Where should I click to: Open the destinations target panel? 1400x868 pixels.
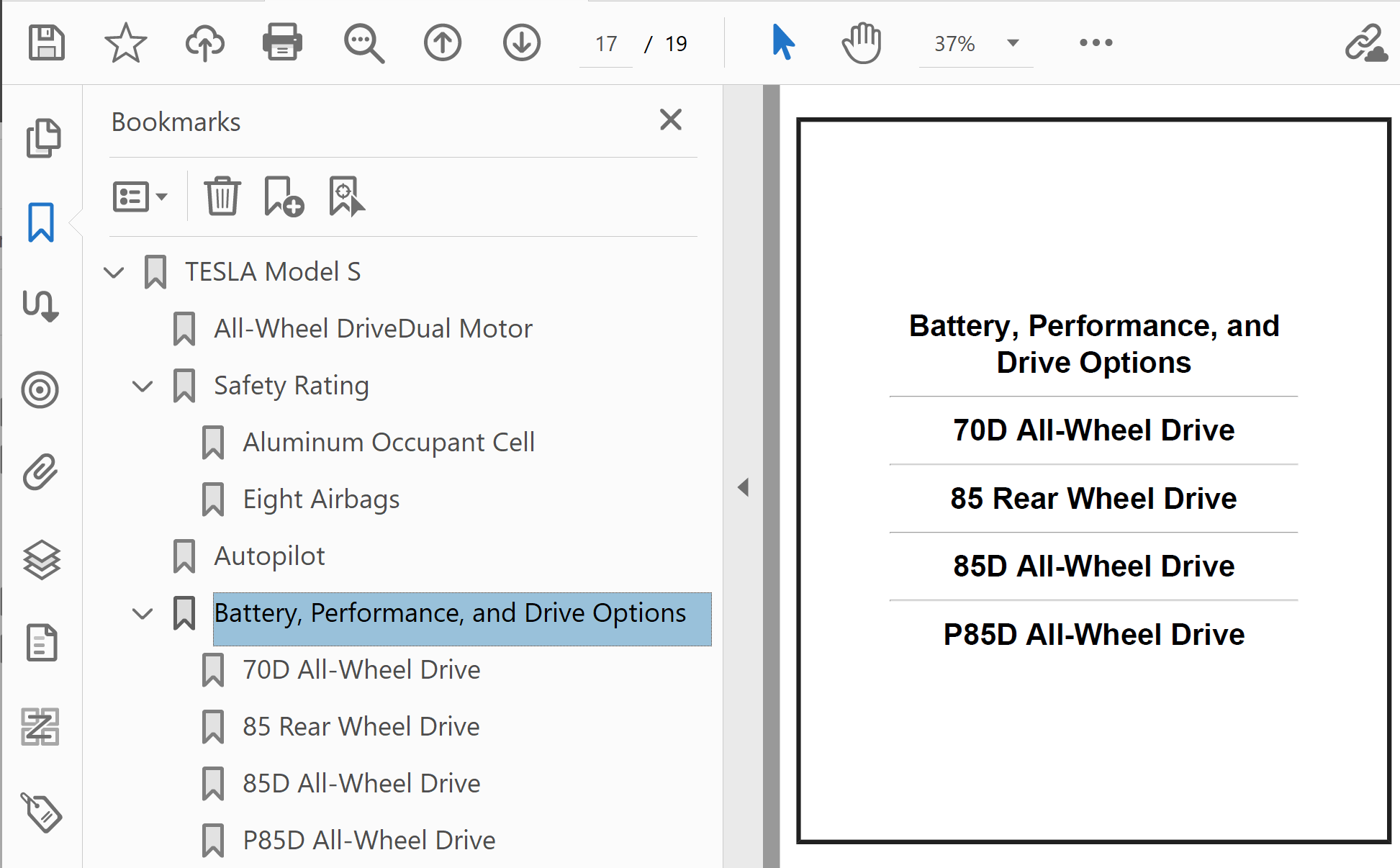click(x=40, y=390)
